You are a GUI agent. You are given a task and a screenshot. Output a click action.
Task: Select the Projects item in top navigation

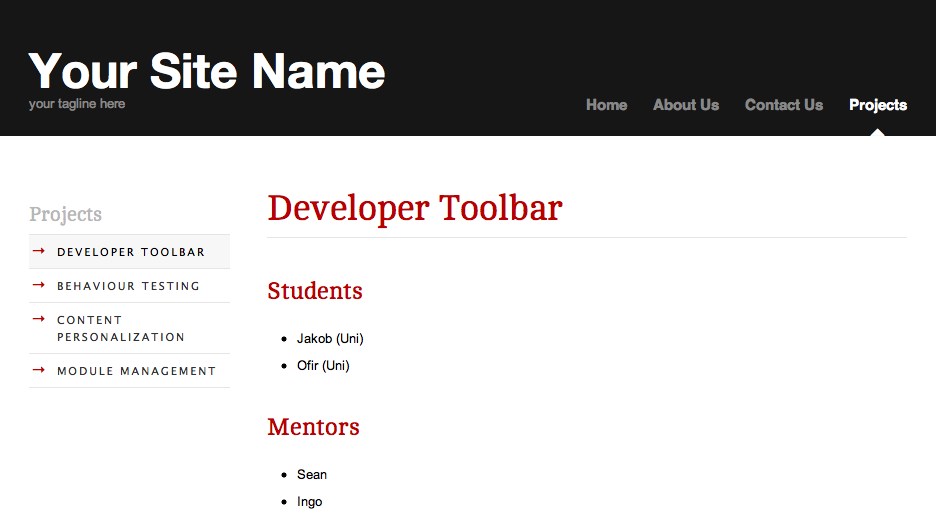click(877, 105)
